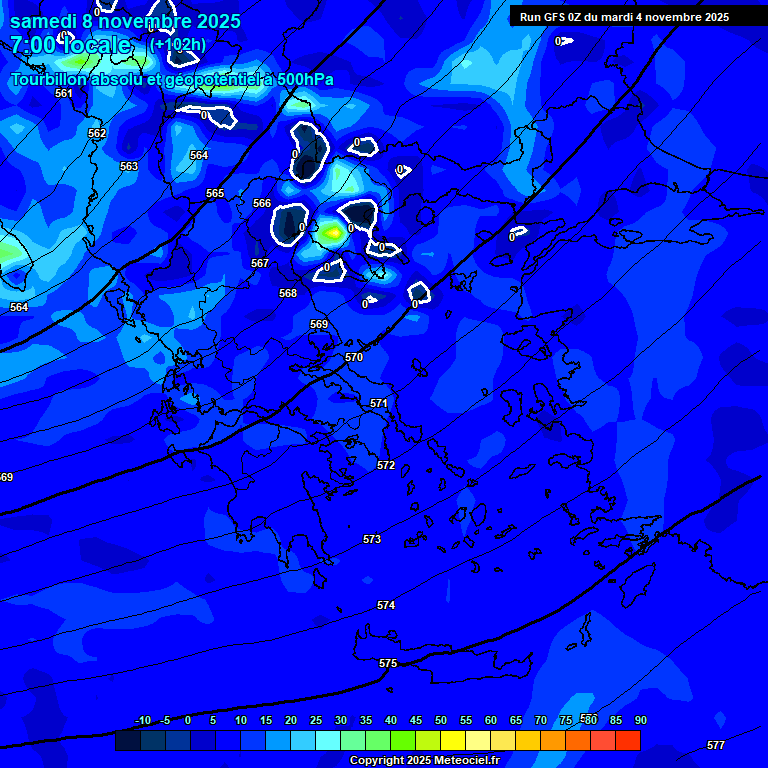Click the Tourbillon absolu et géopotentiel subtitle
The image size is (768, 768).
172,80
